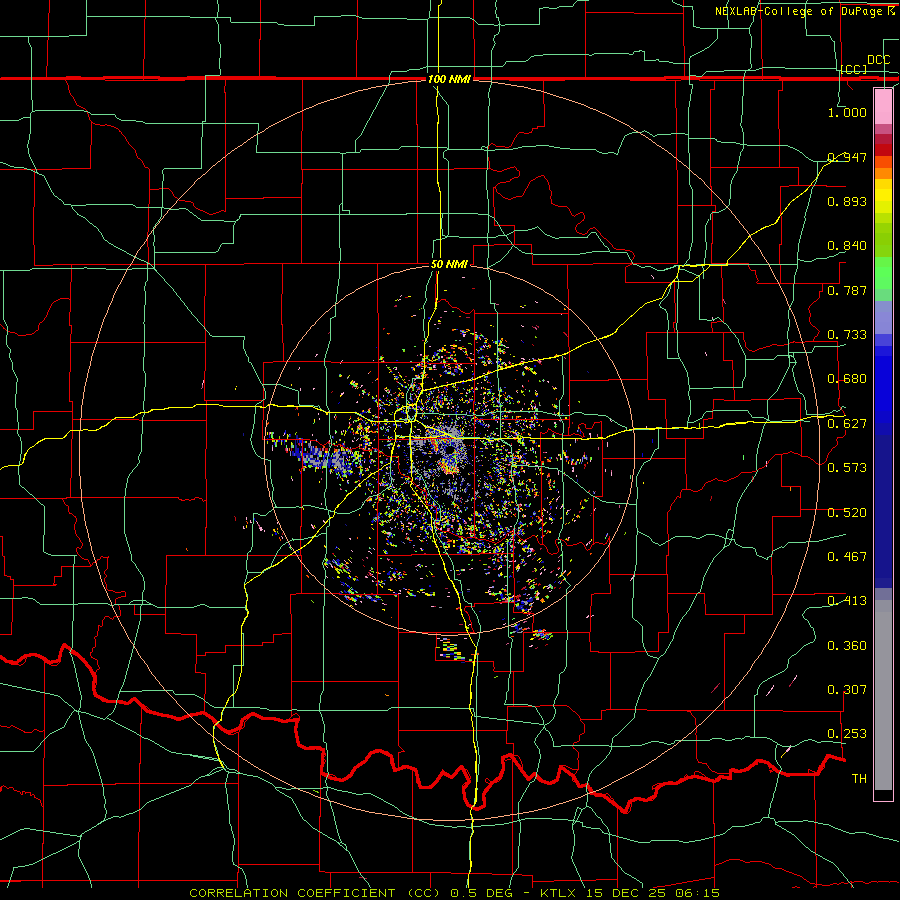This screenshot has height=900, width=900.
Task: Click the 0.253 legend value
Action: 847,734
